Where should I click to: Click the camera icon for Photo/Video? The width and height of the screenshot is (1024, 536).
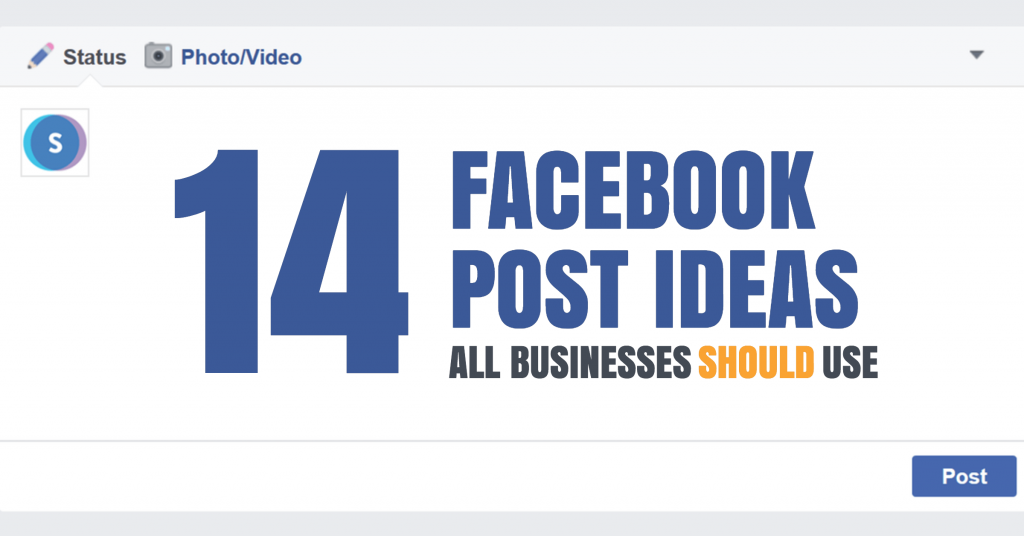158,55
